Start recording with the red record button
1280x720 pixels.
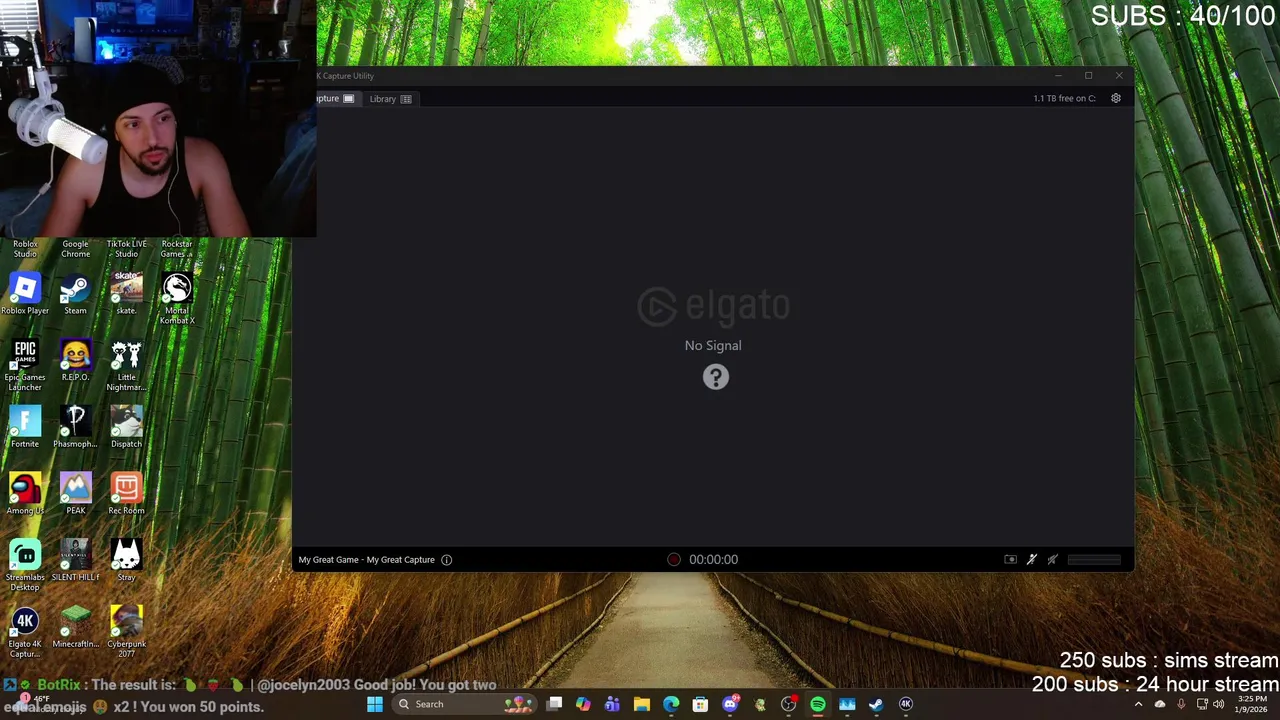click(x=674, y=560)
